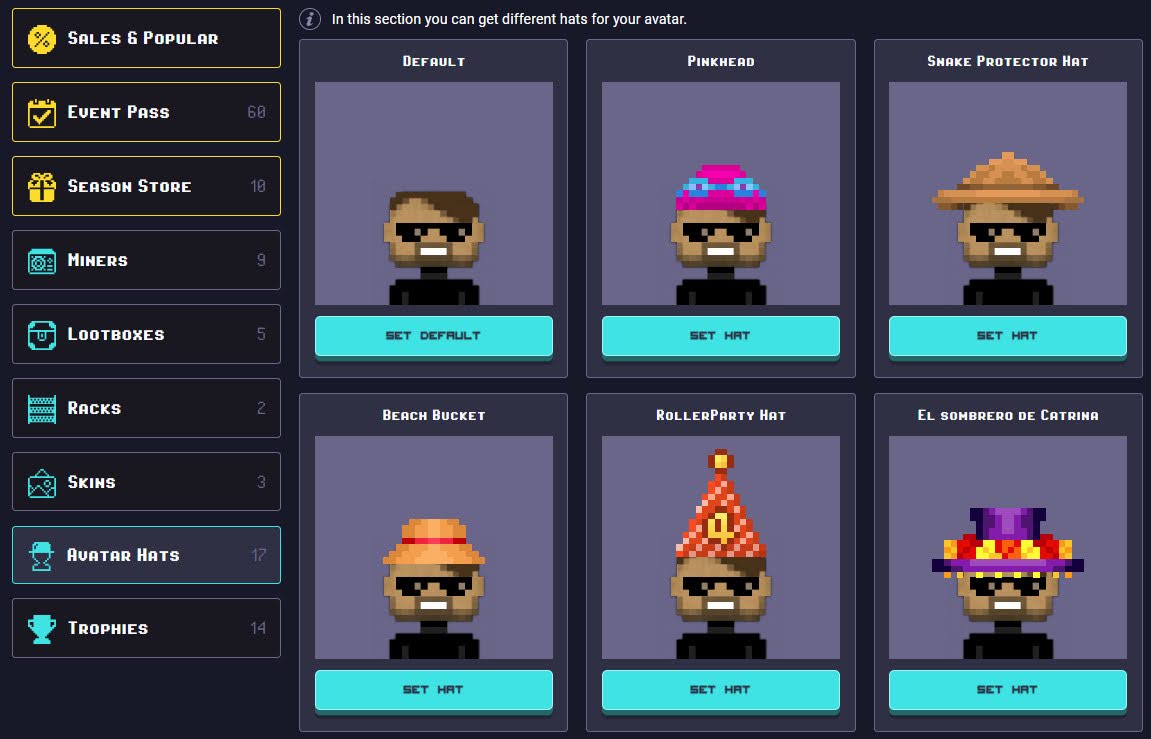Click the Trophies cup icon
The width and height of the screenshot is (1151, 739).
(x=42, y=629)
